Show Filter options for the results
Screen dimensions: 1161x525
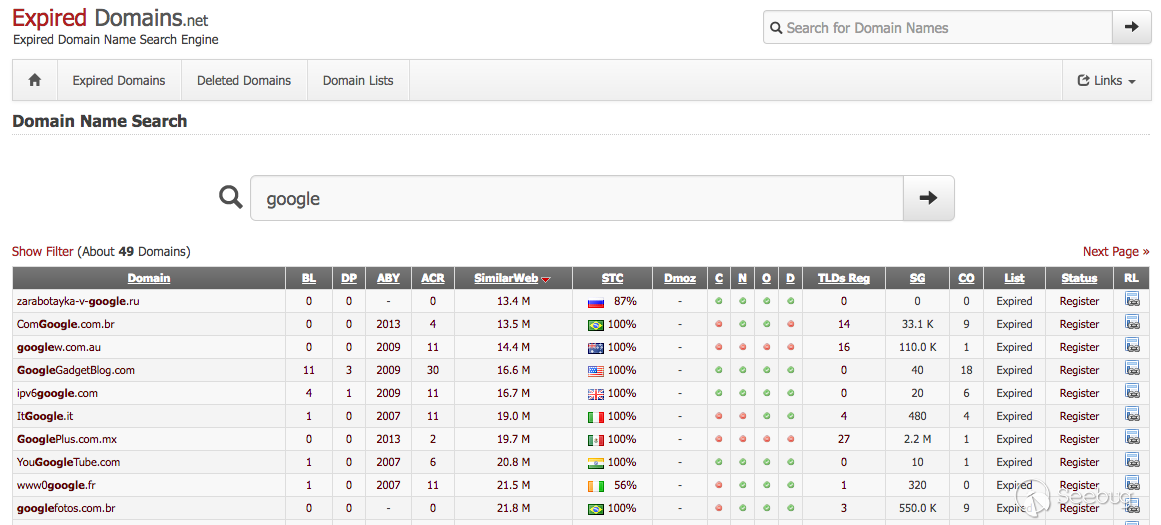pos(43,252)
